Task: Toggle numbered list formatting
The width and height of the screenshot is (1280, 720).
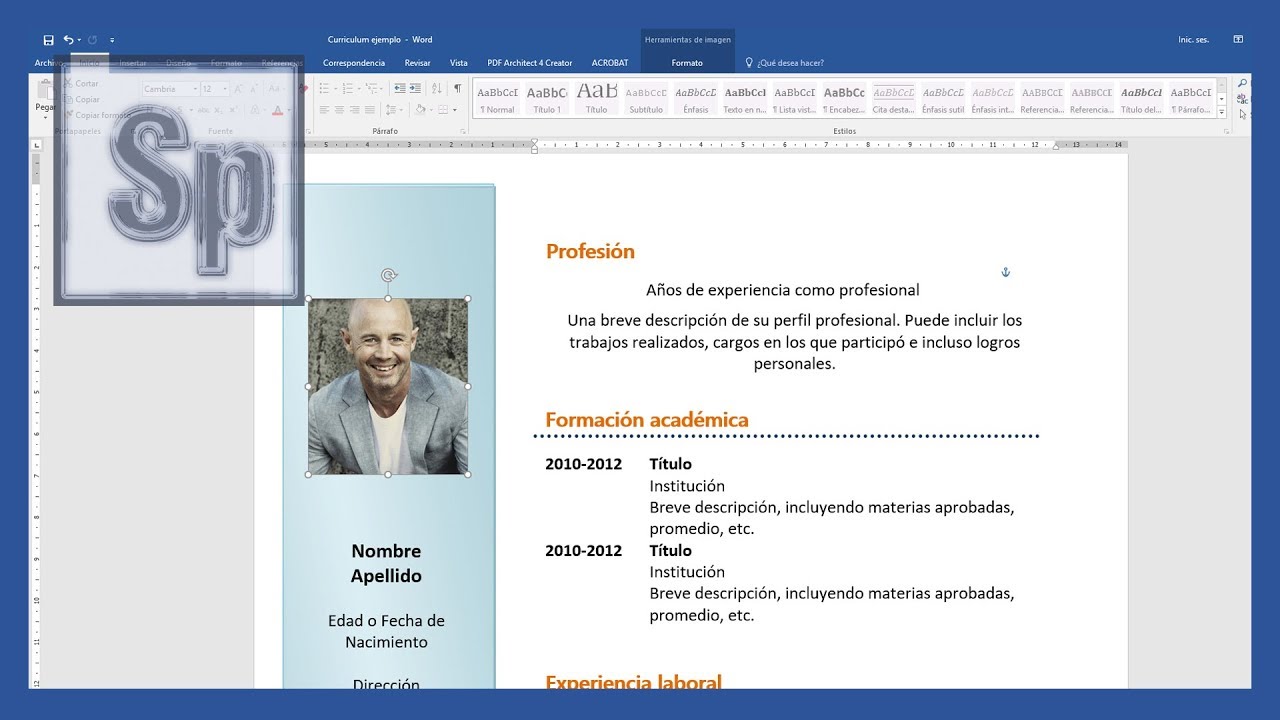Action: point(347,88)
